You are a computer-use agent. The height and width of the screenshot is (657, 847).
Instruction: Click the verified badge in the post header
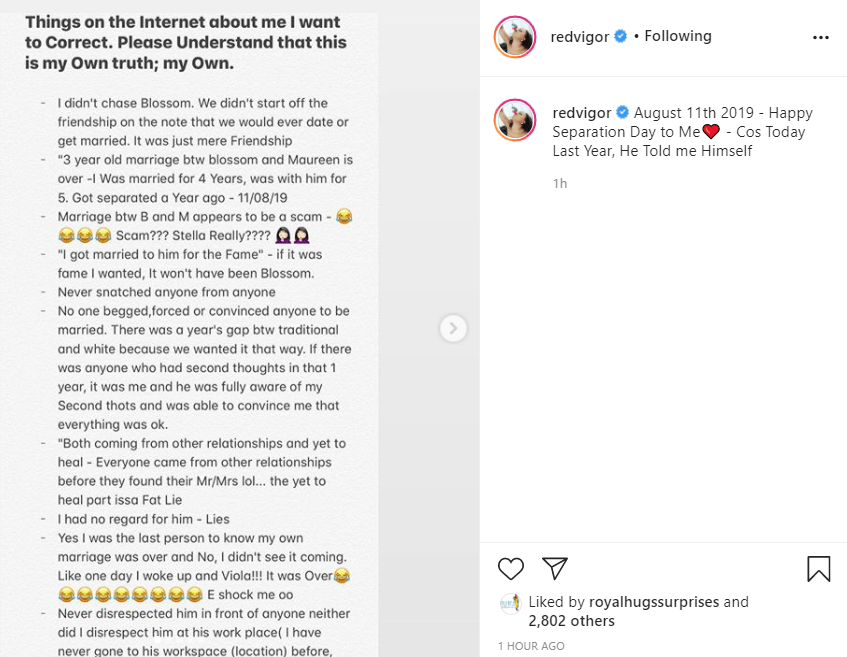(620, 37)
